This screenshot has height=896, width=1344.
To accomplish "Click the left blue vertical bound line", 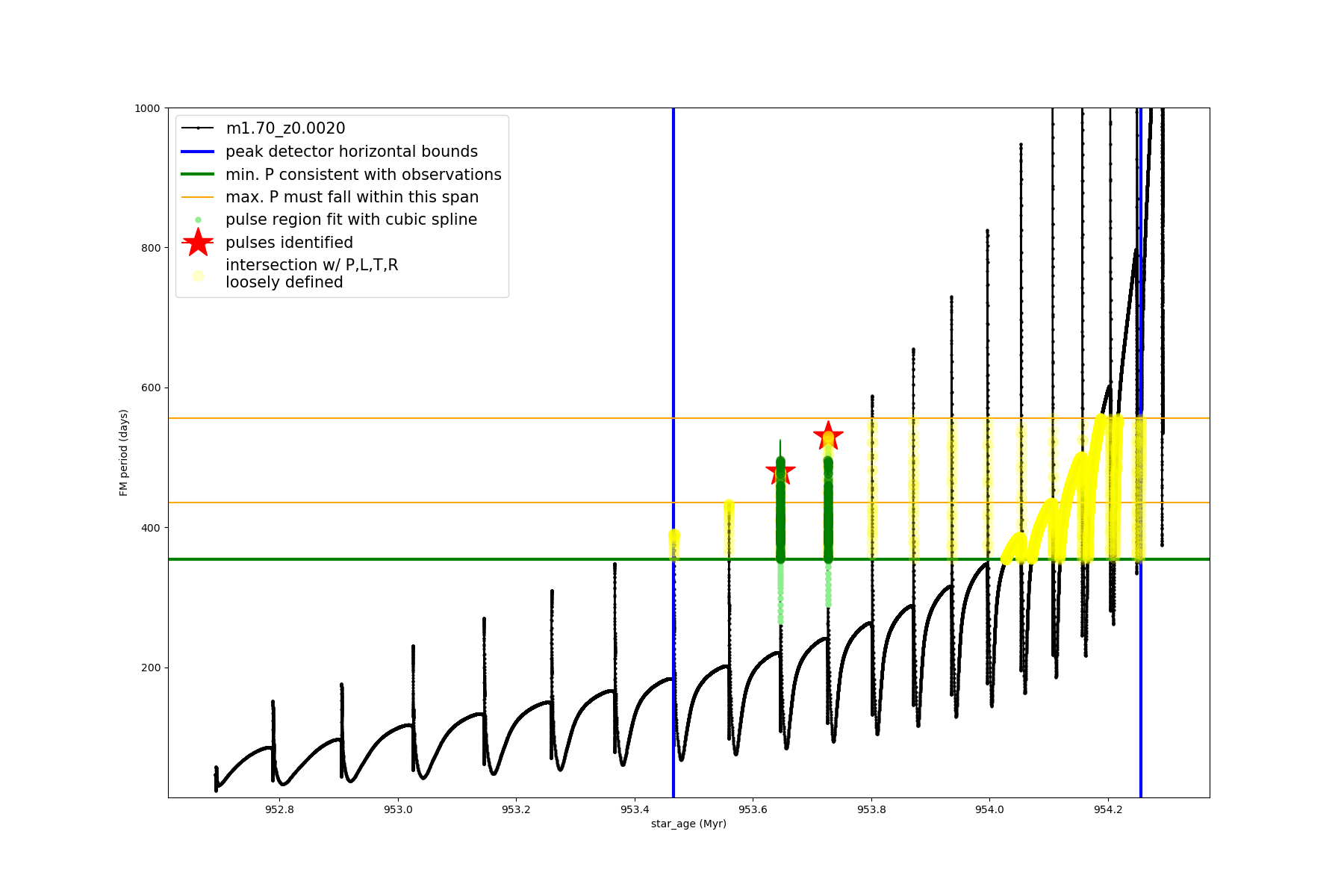I will (673, 336).
